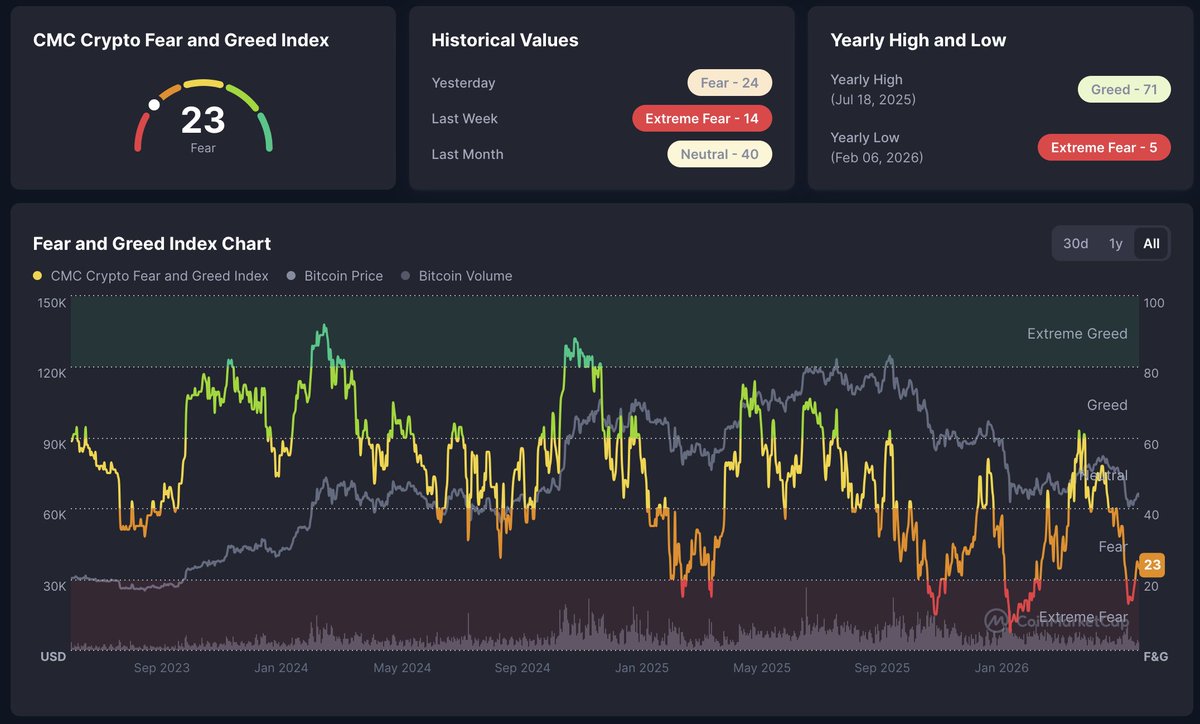Click the gauge value 23

pos(203,120)
